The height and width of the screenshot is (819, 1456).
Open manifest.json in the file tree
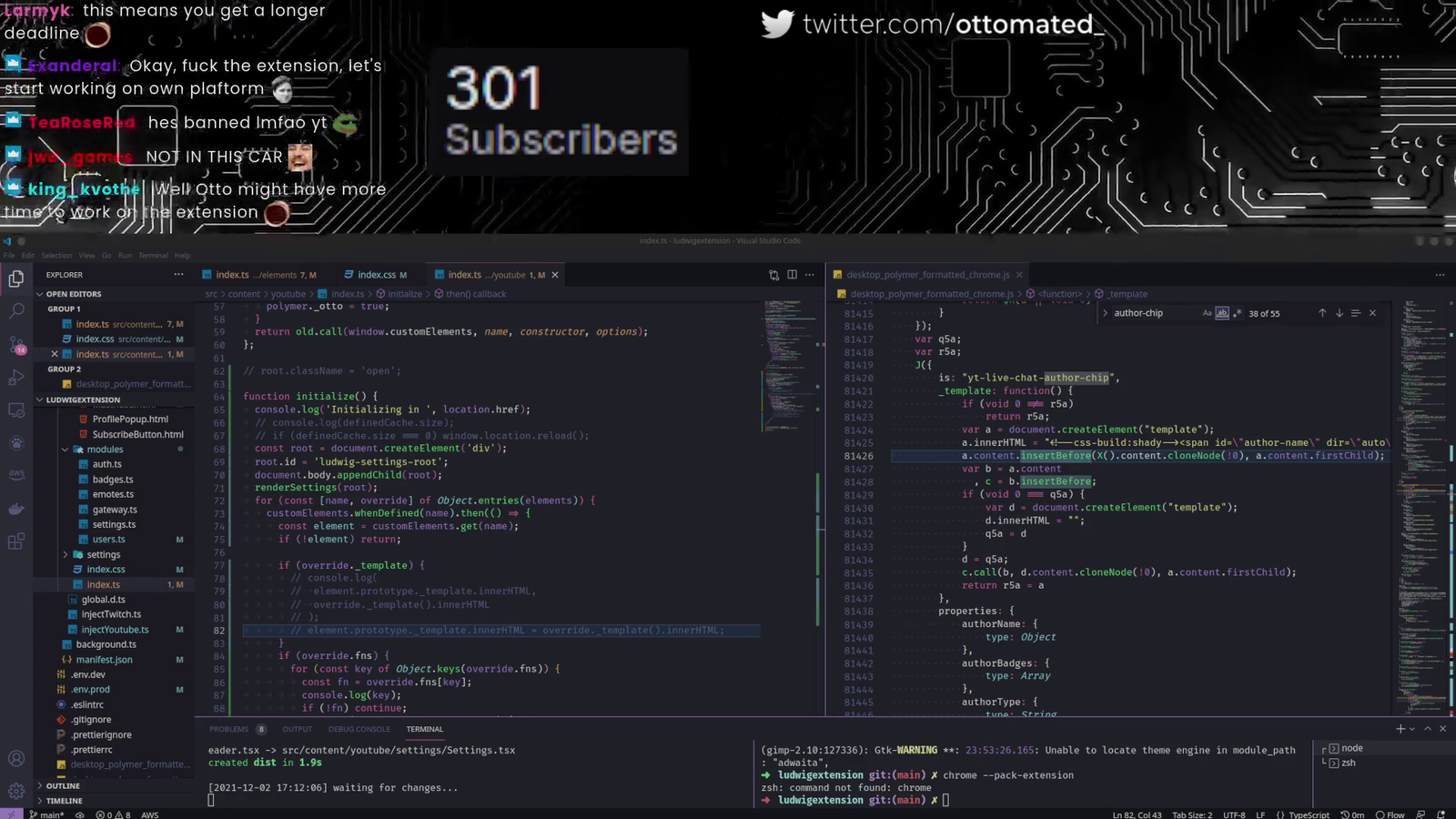(104, 660)
